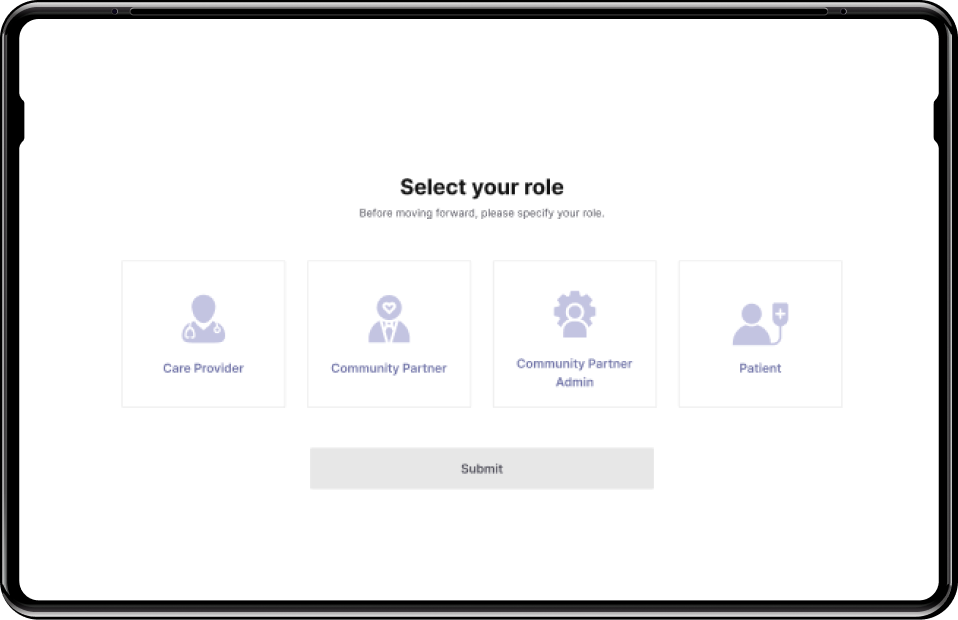958x620 pixels.
Task: Click the suited person Community Partner icon
Action: click(x=389, y=320)
